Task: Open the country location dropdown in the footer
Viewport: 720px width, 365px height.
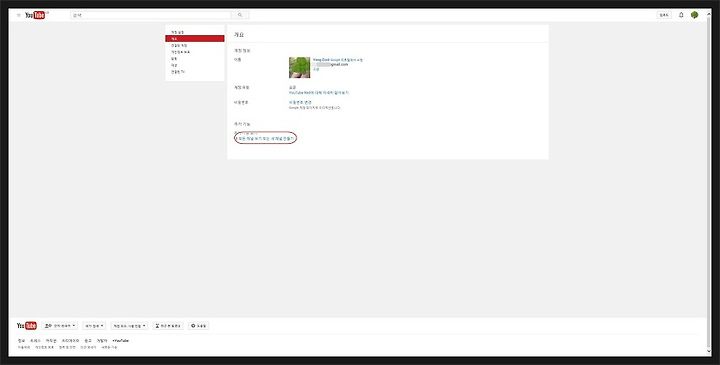Action: (94, 326)
